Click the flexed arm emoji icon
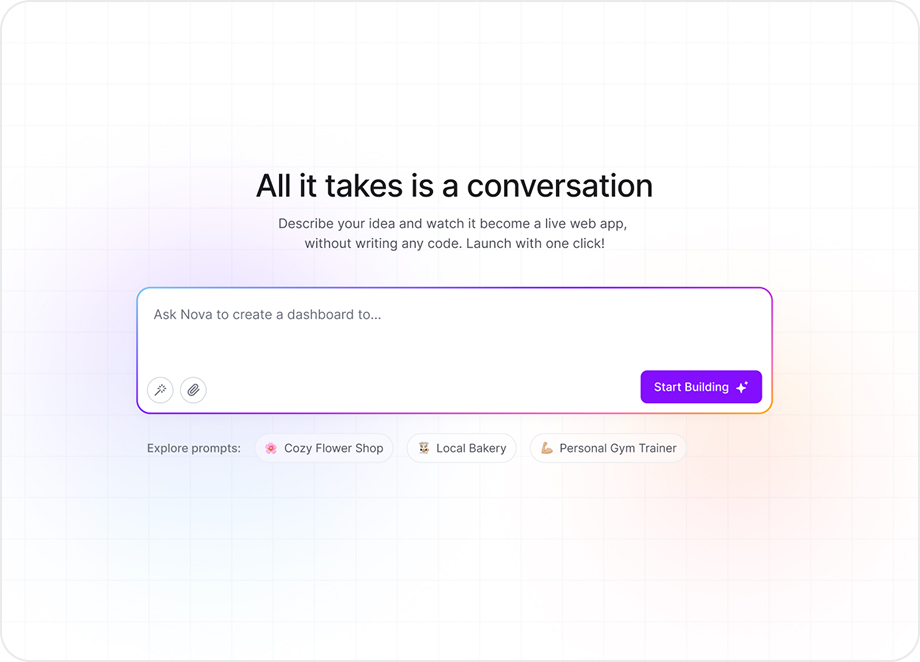Viewport: 920px width, 662px height. tap(547, 448)
